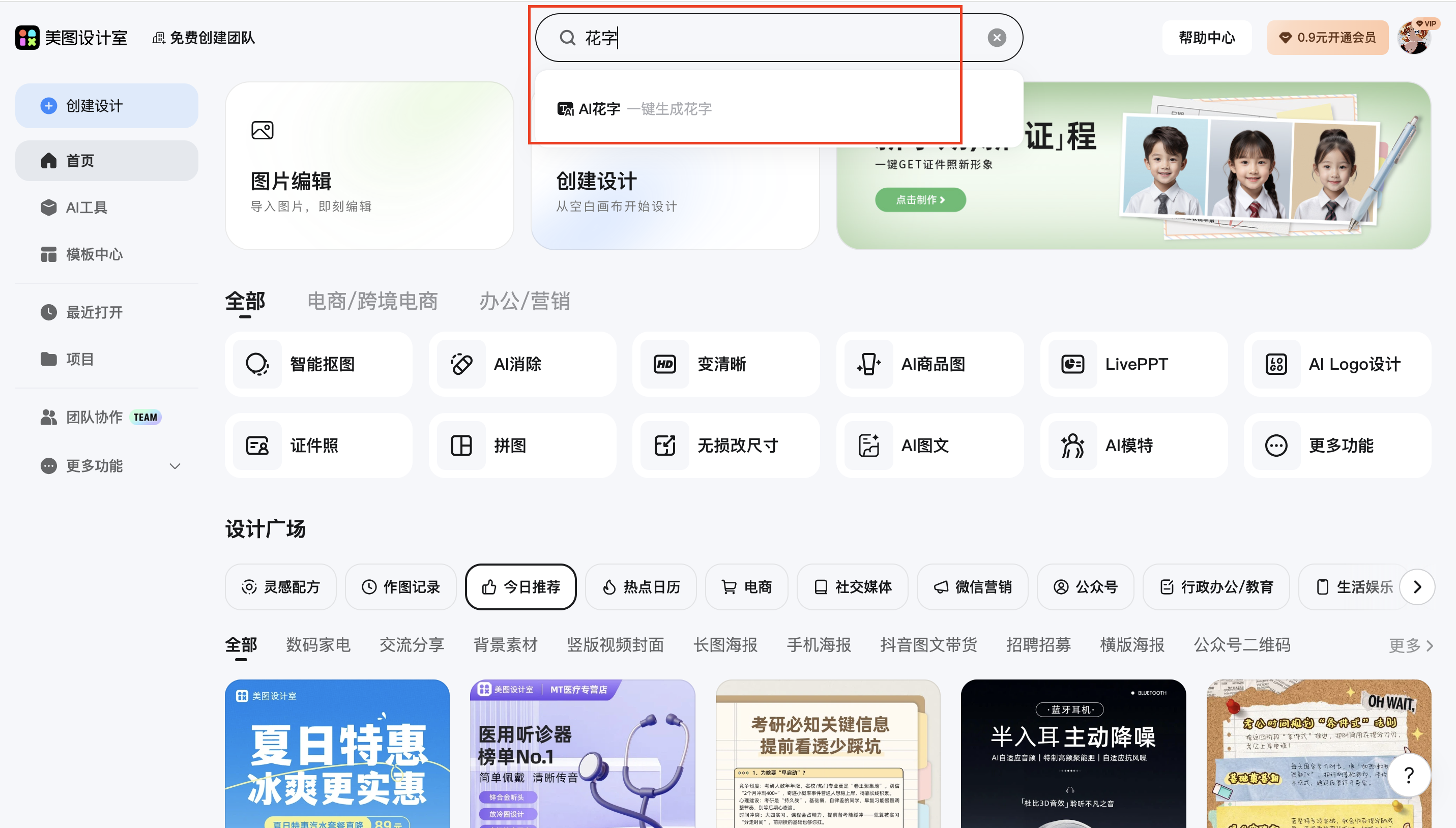Select 灵感配方 chip
Image resolution: width=1456 pixels, height=828 pixels.
[x=281, y=587]
